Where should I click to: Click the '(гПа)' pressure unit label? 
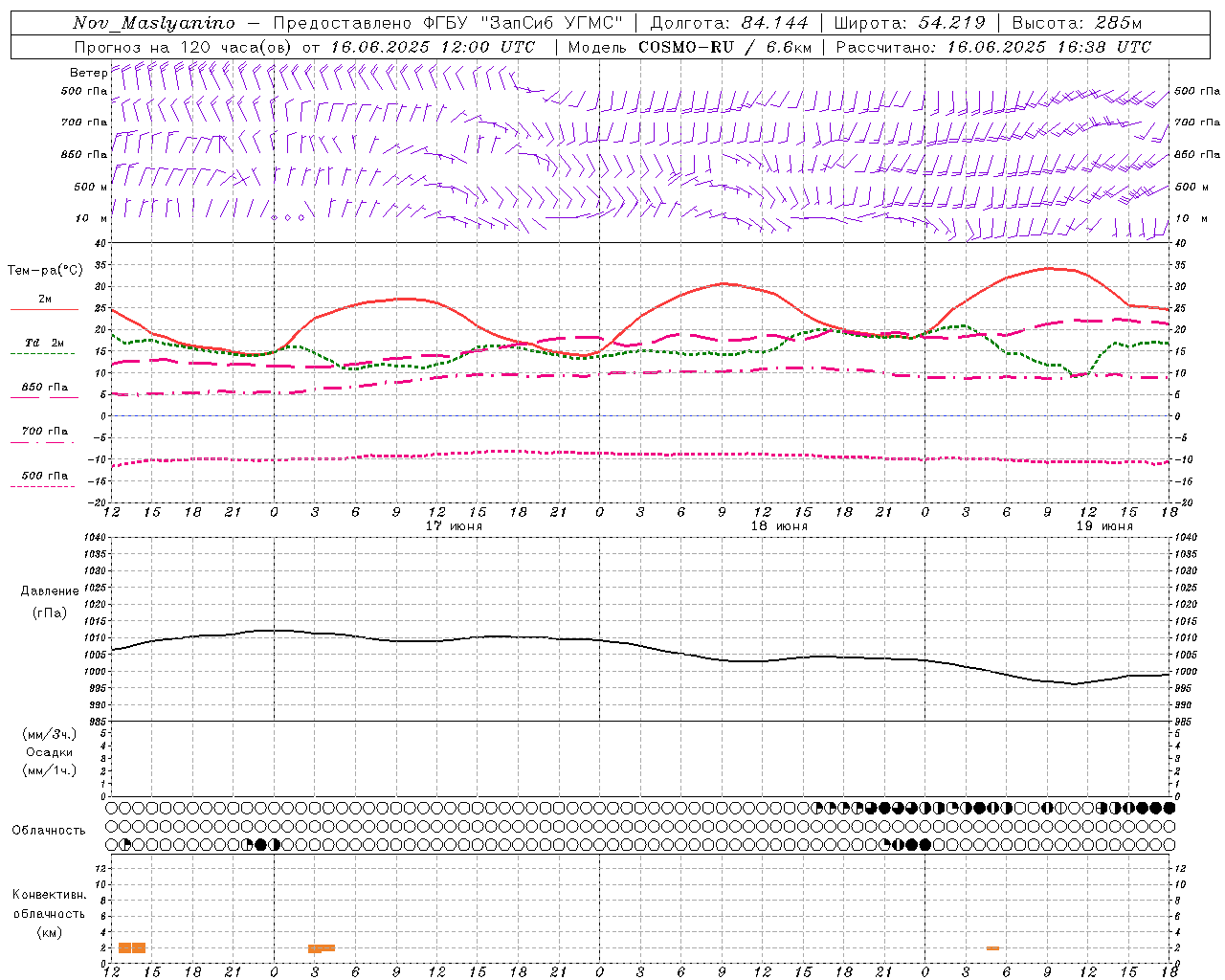click(50, 613)
